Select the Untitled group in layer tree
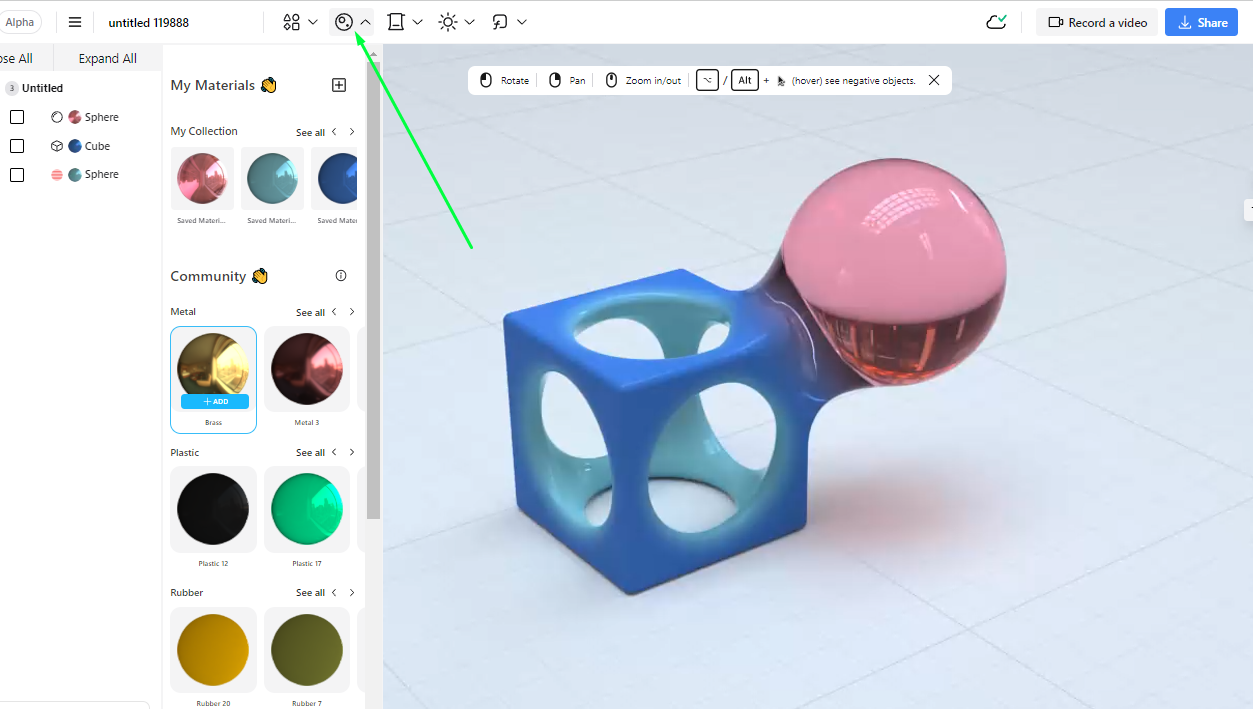Screen dimensions: 1253x709 pos(42,88)
